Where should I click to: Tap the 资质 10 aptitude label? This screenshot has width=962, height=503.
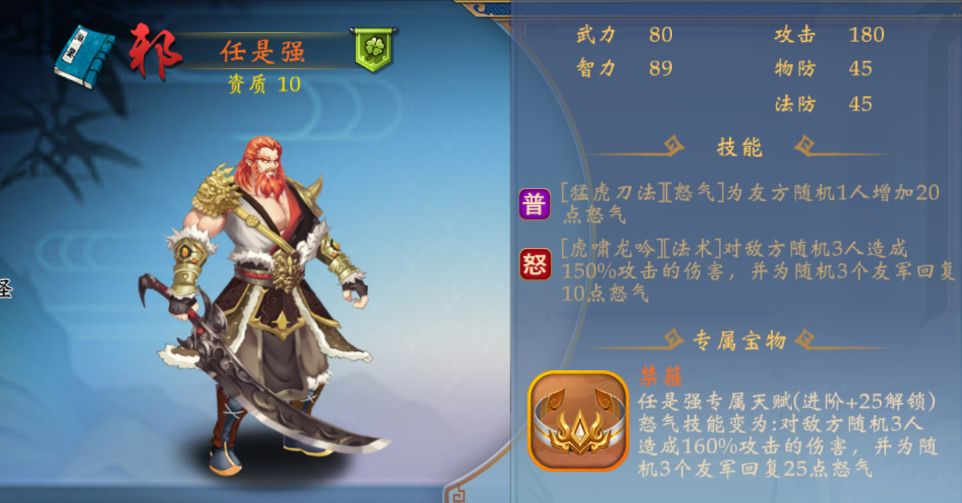[264, 84]
